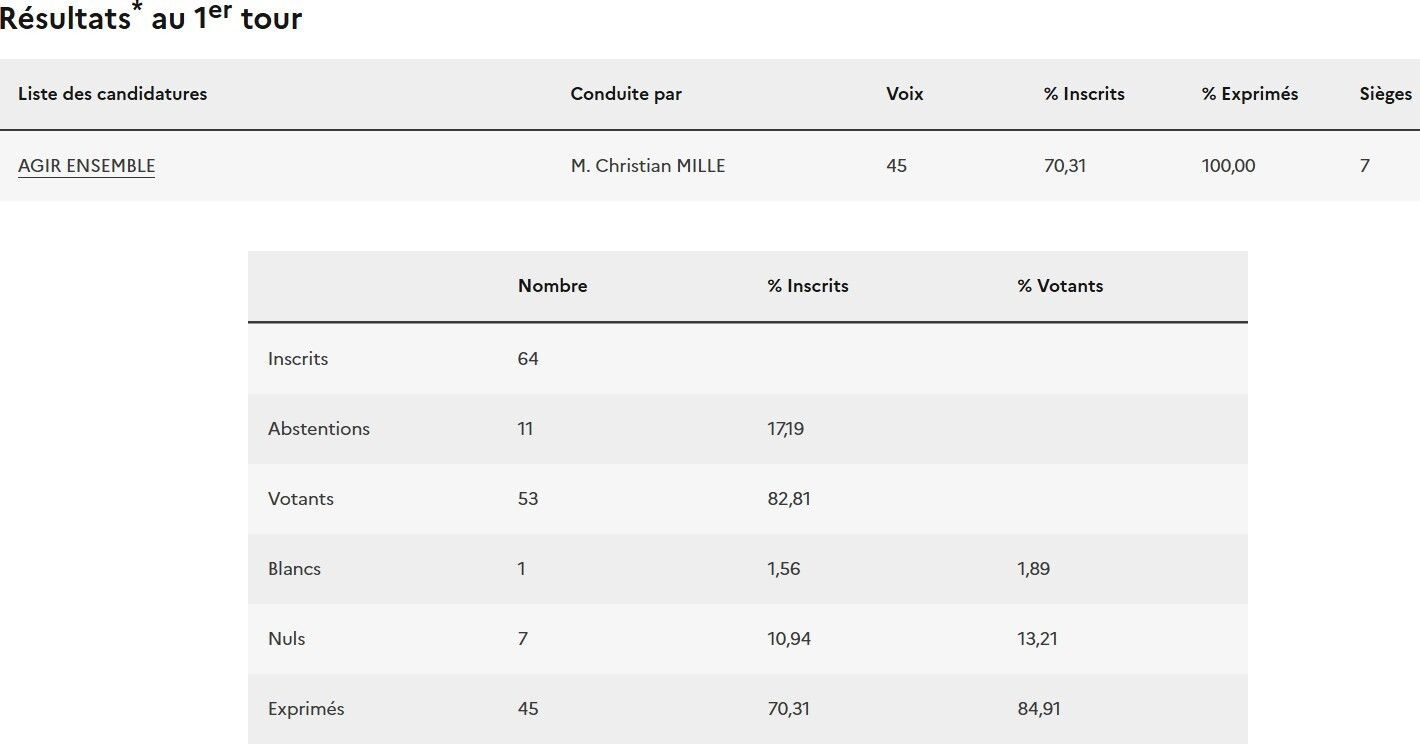This screenshot has height=753, width=1420.
Task: Click the 82,81 votants percentage
Action: pyautogui.click(x=788, y=499)
